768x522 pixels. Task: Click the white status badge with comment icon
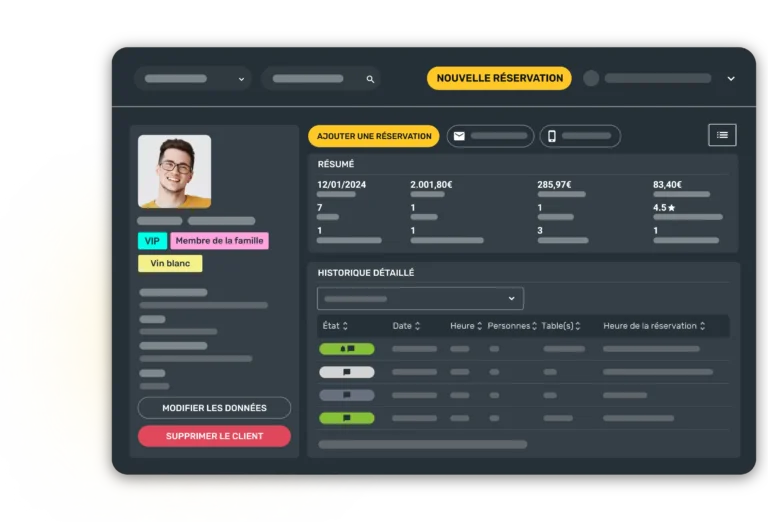[x=346, y=372]
